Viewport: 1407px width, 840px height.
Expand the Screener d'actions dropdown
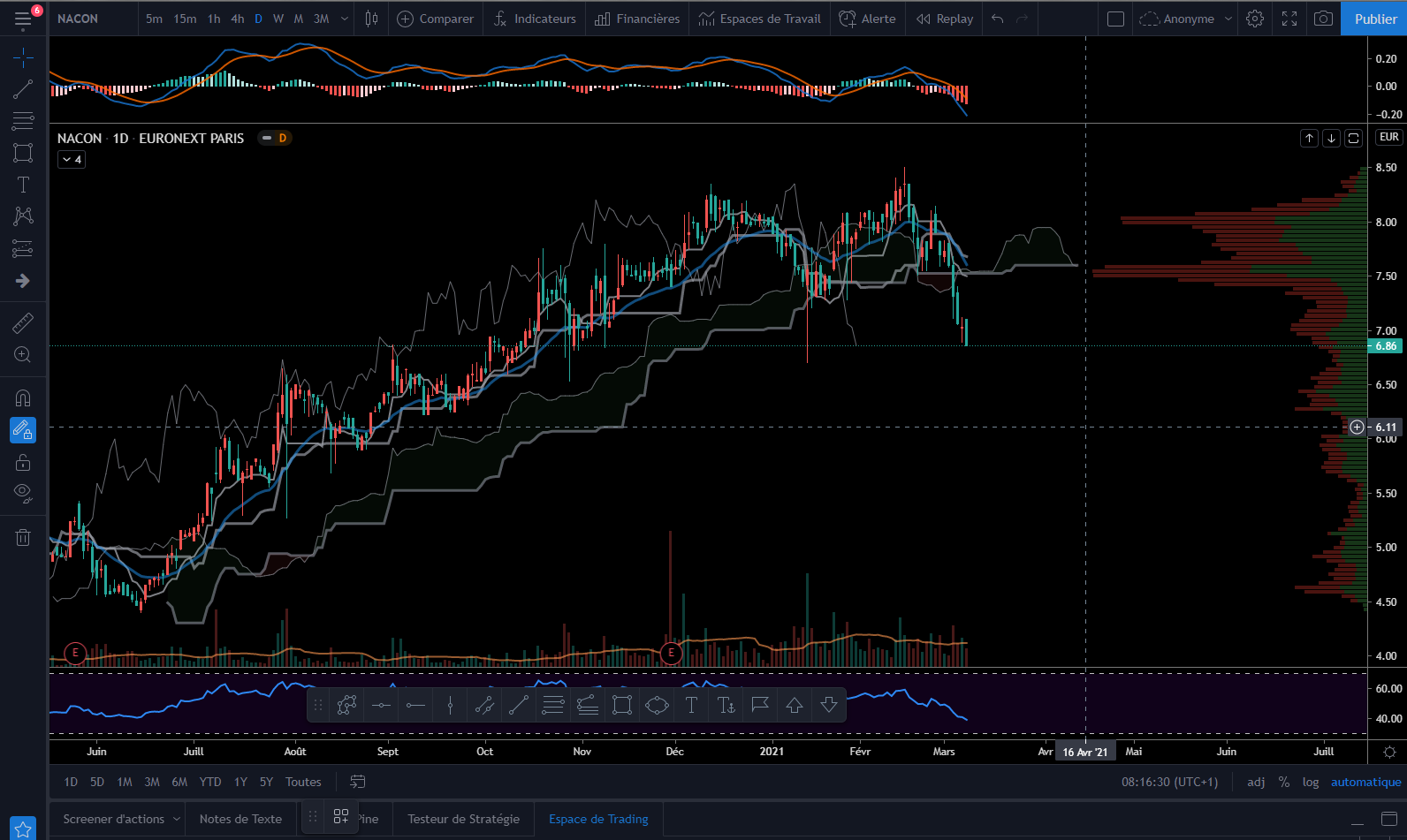point(177,819)
